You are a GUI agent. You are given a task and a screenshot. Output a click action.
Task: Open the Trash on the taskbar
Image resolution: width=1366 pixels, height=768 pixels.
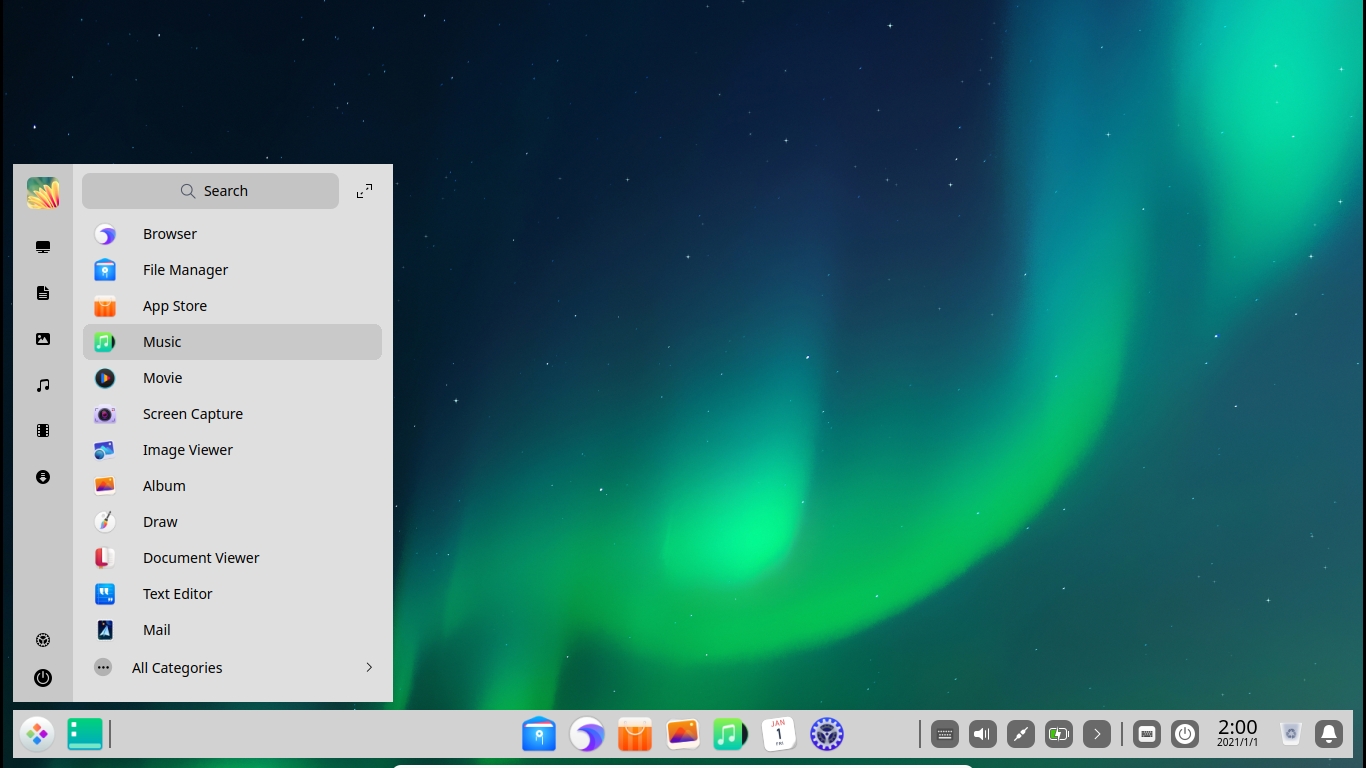pos(1290,733)
